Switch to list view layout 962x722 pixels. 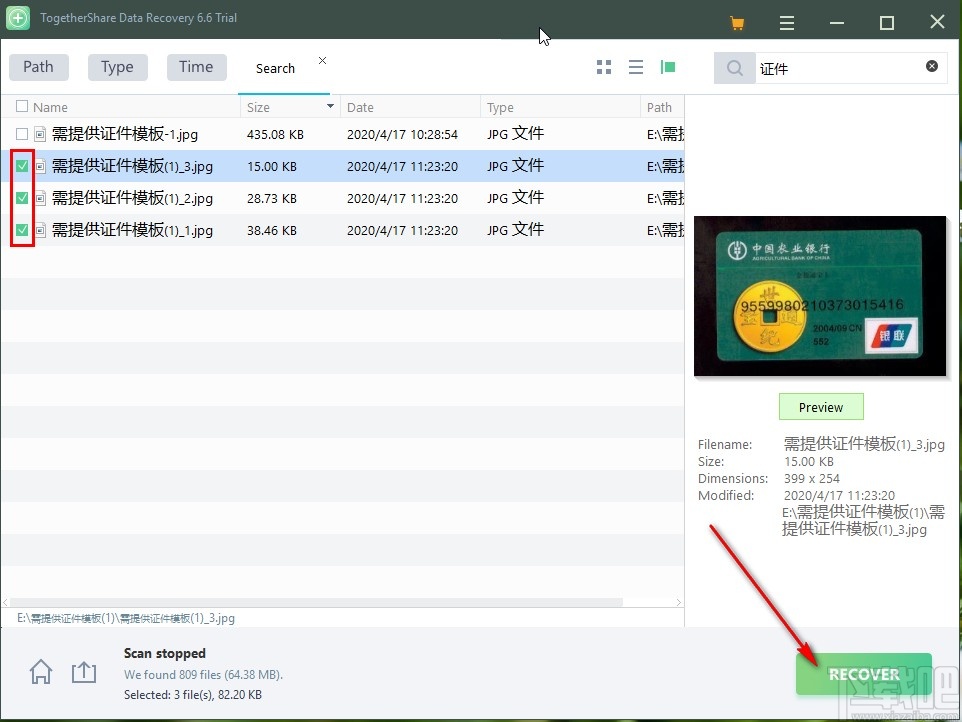(635, 67)
